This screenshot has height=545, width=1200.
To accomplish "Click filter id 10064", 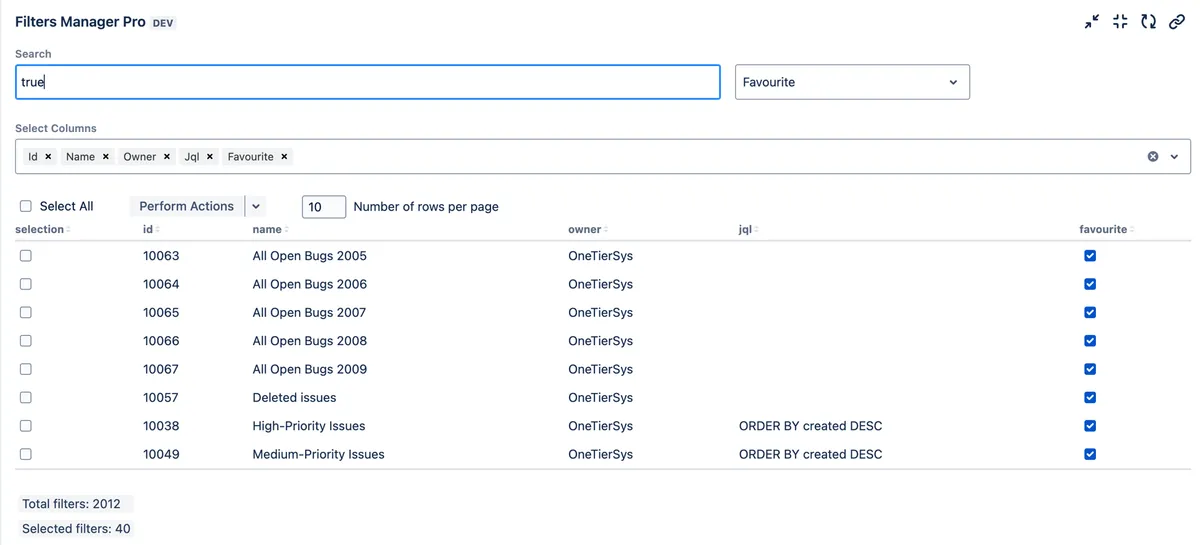I will (161, 284).
